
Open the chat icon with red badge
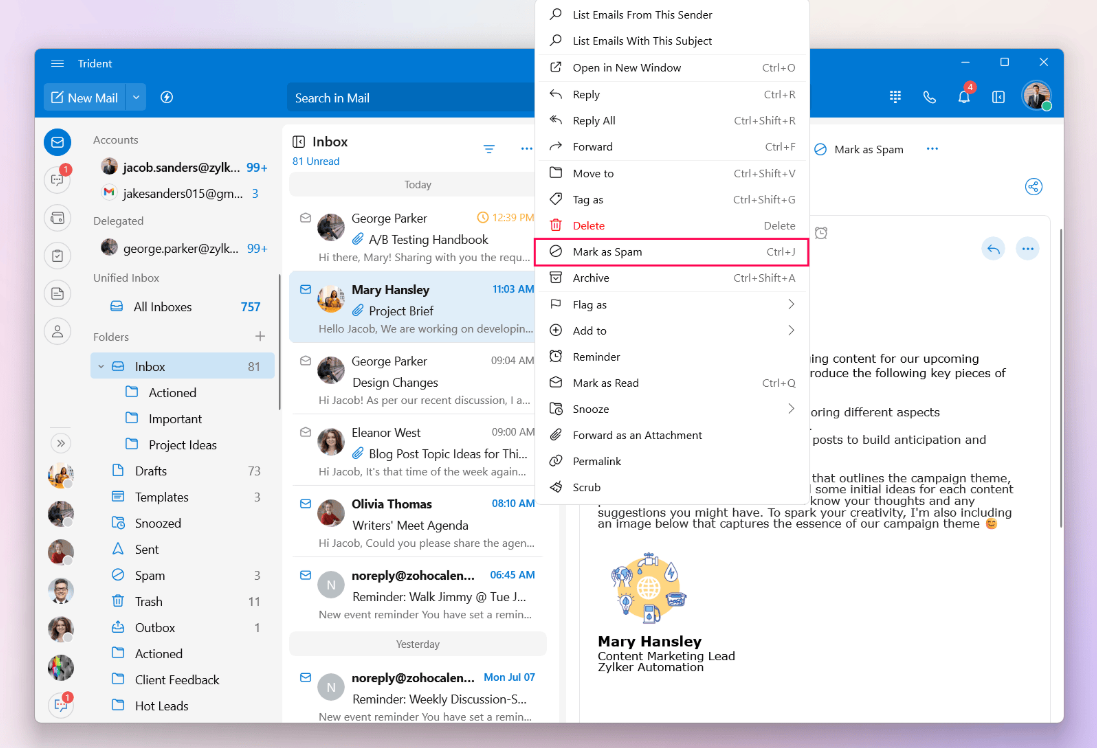click(57, 180)
